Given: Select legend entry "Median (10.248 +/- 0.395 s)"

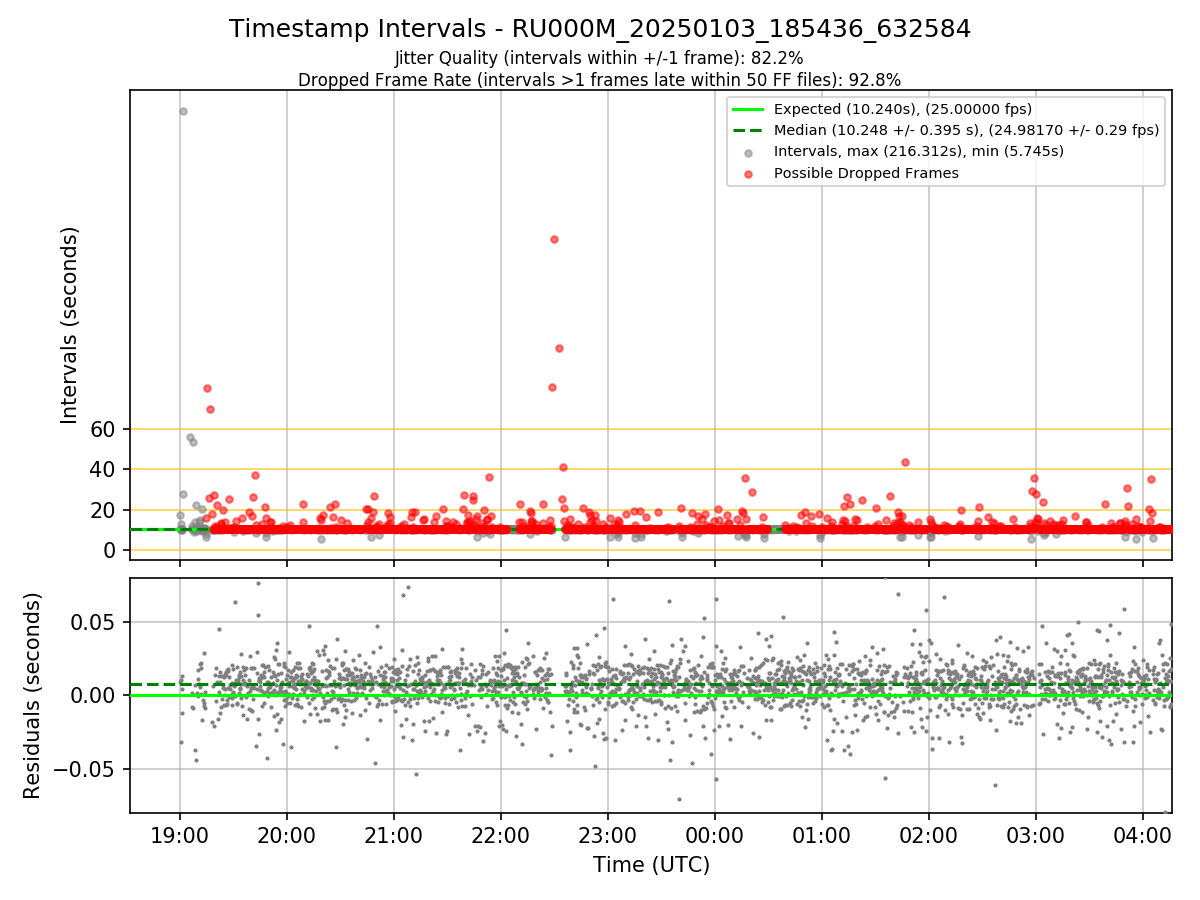Looking at the screenshot, I should (967, 130).
